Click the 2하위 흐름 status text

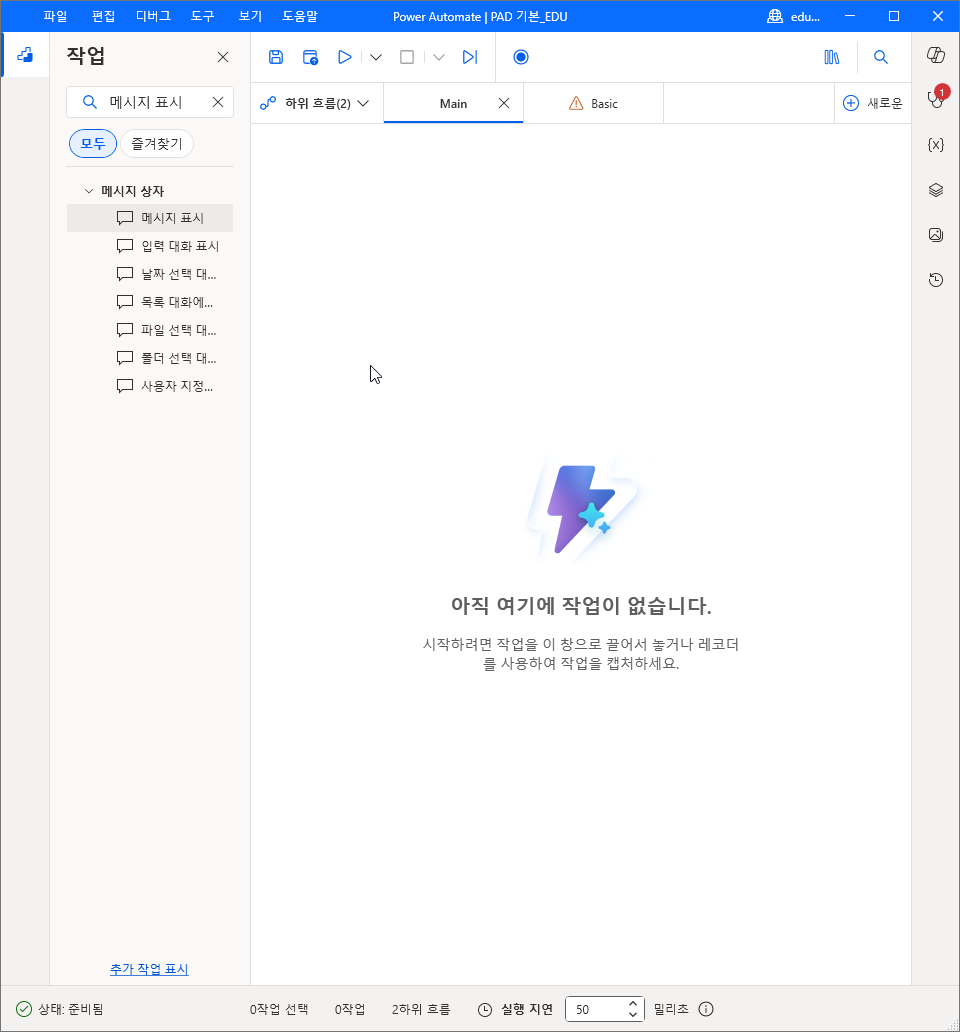pyautogui.click(x=421, y=1009)
